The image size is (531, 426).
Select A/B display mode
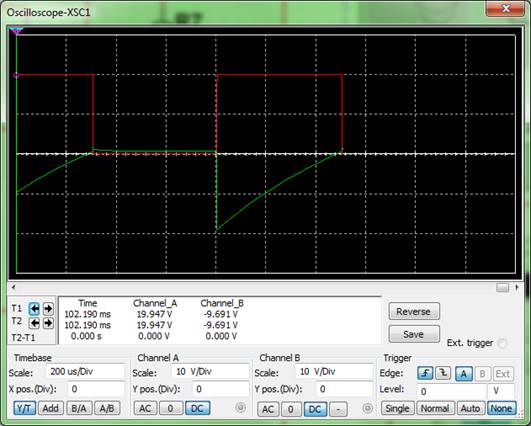click(x=107, y=408)
